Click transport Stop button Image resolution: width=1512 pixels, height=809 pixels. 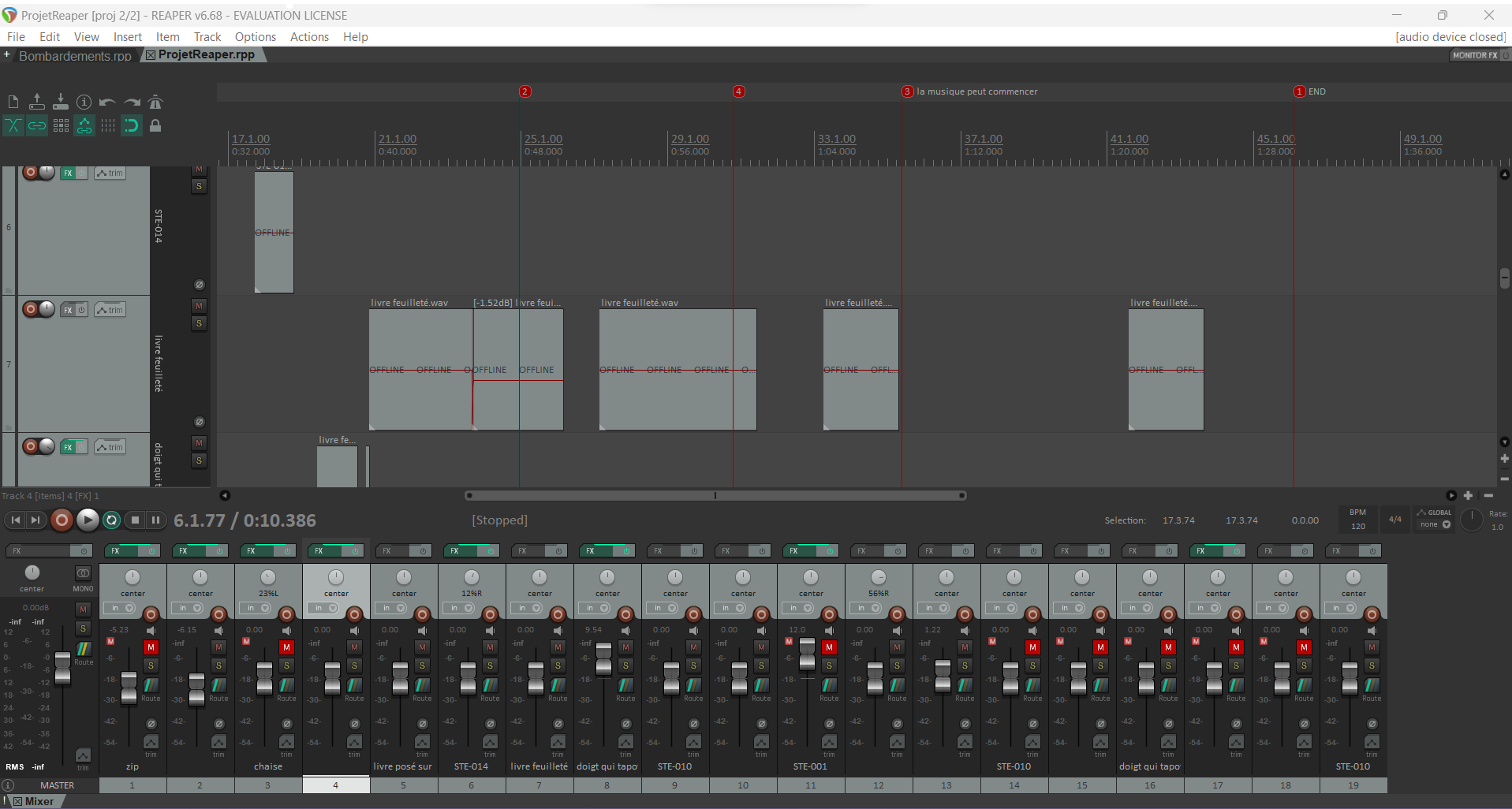click(x=135, y=520)
